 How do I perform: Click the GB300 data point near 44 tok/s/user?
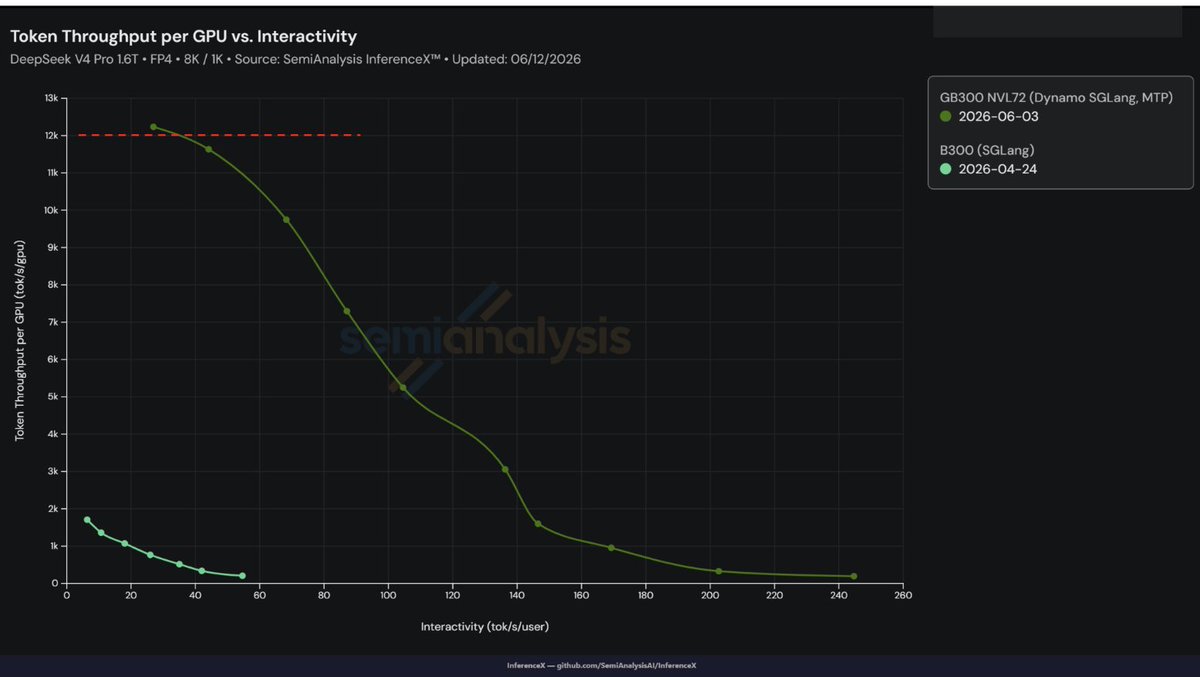click(208, 149)
